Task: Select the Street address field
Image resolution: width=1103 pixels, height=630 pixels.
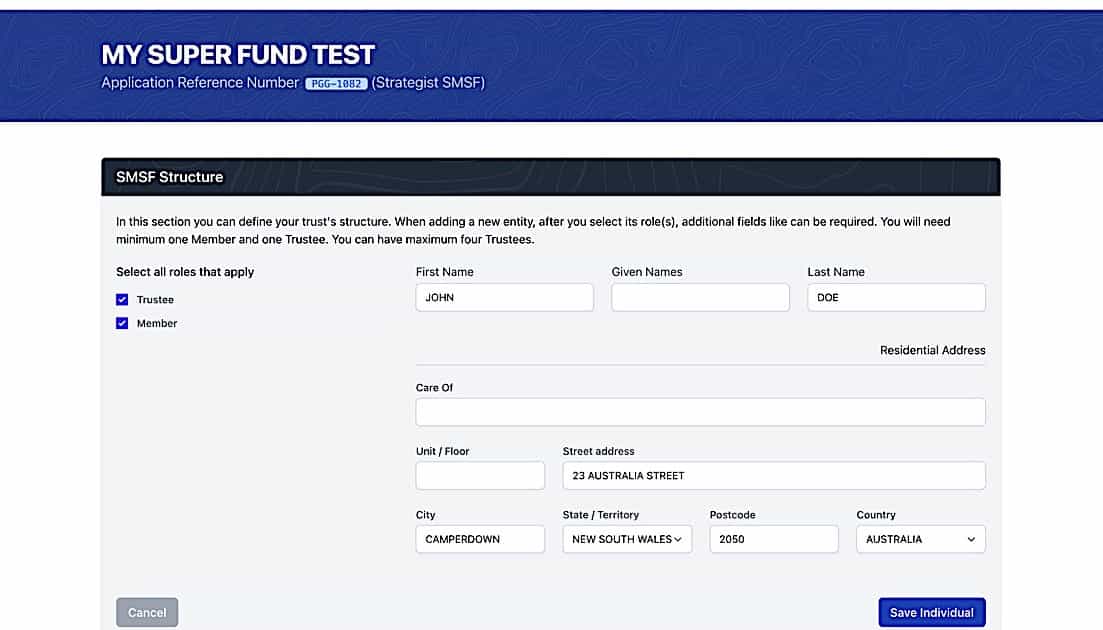Action: tap(773, 475)
